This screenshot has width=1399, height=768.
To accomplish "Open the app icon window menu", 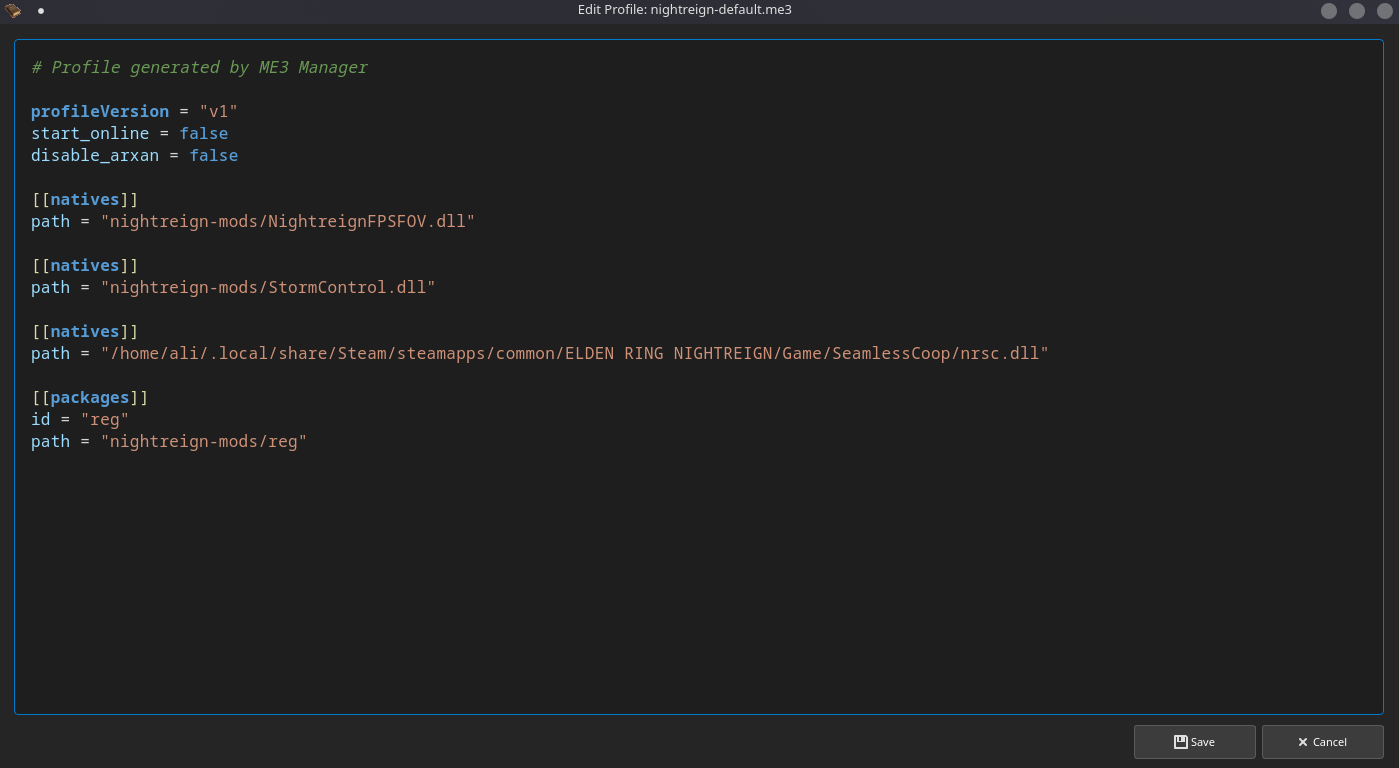I will tap(13, 11).
